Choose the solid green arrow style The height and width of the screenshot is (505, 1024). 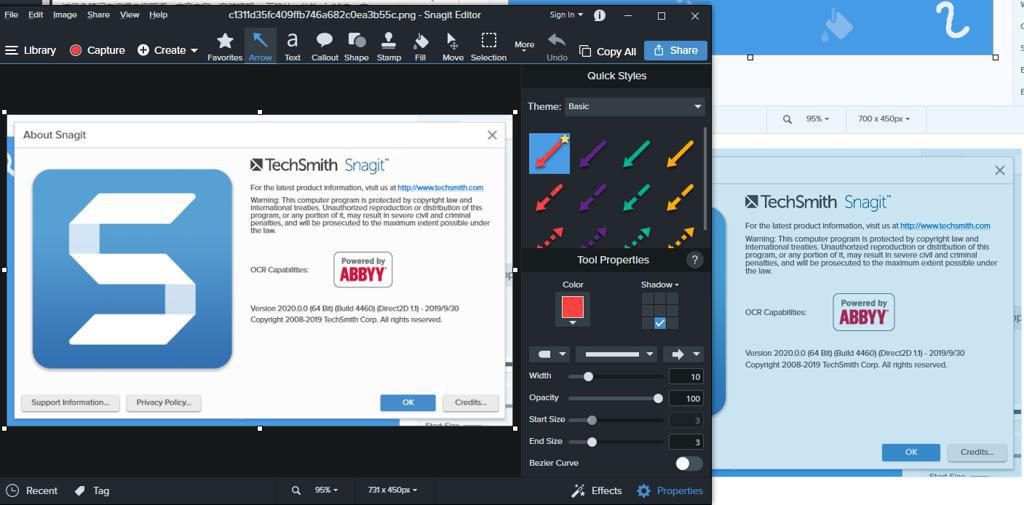tap(637, 154)
